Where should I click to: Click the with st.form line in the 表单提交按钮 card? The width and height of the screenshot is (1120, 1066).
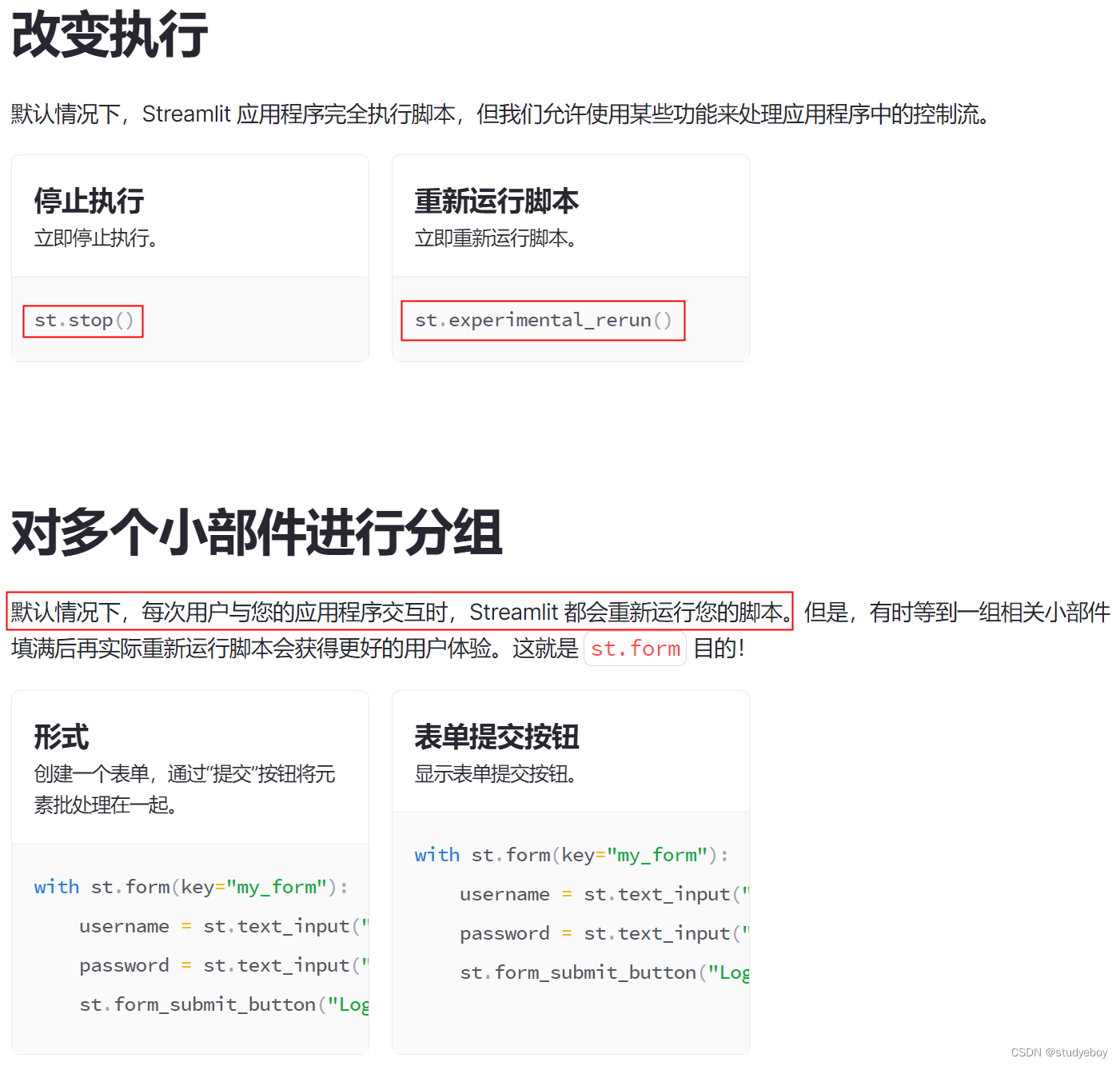pos(572,855)
